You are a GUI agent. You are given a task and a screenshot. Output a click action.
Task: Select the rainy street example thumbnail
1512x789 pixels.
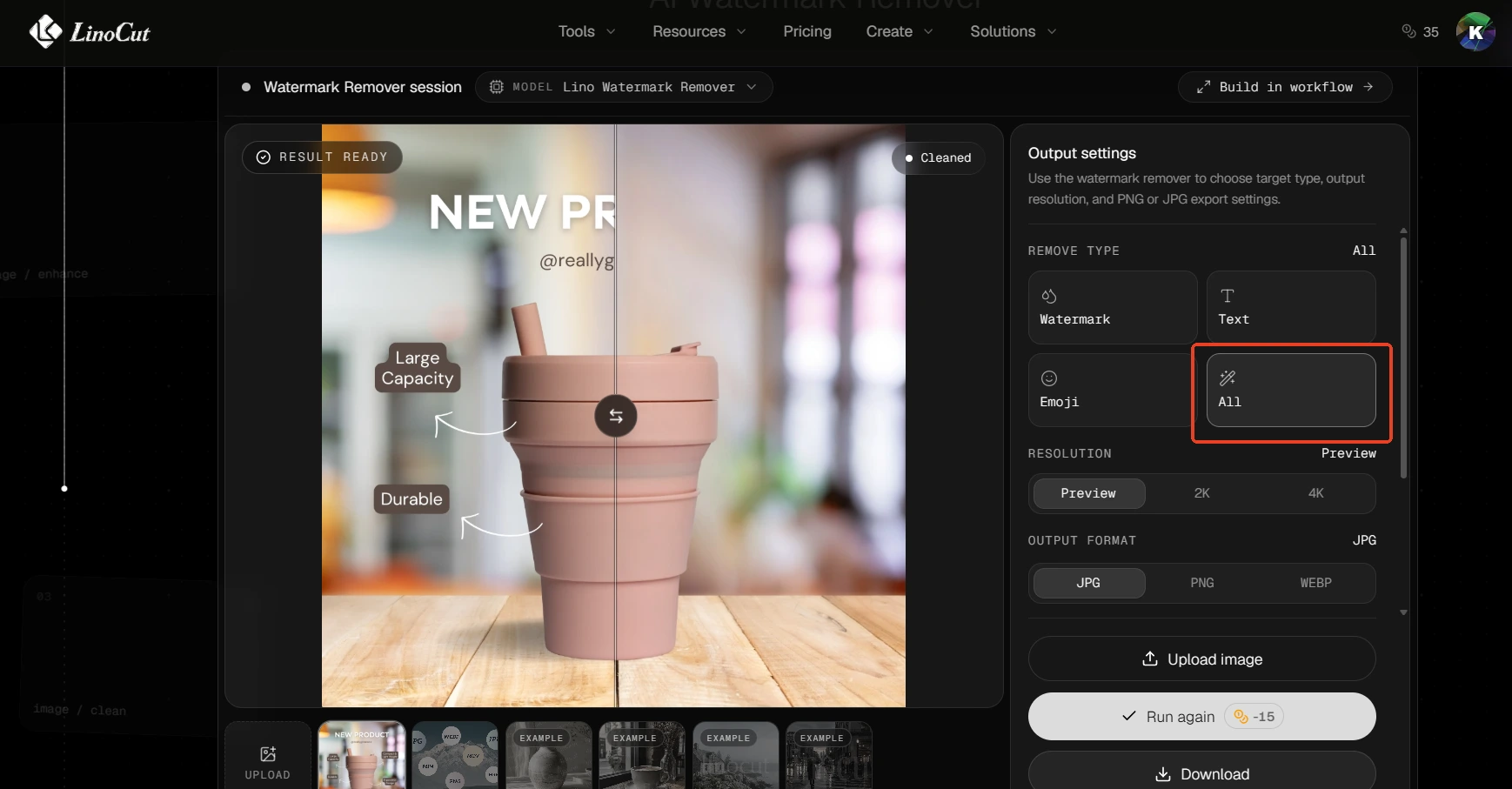point(829,755)
